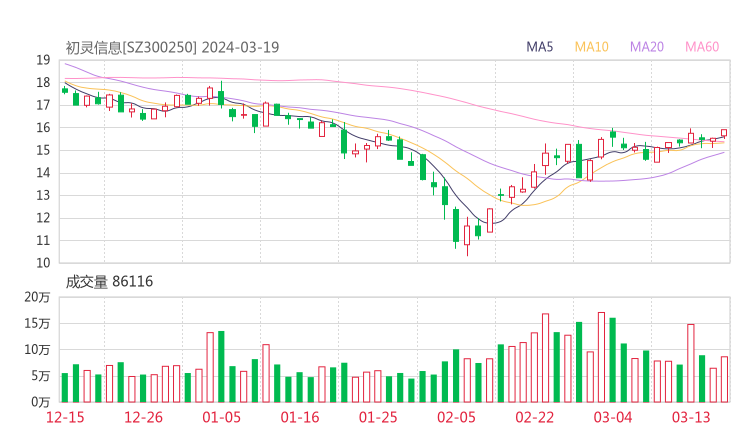The image size is (740, 440).
Task: Click the price axis value 12
Action: point(43,218)
